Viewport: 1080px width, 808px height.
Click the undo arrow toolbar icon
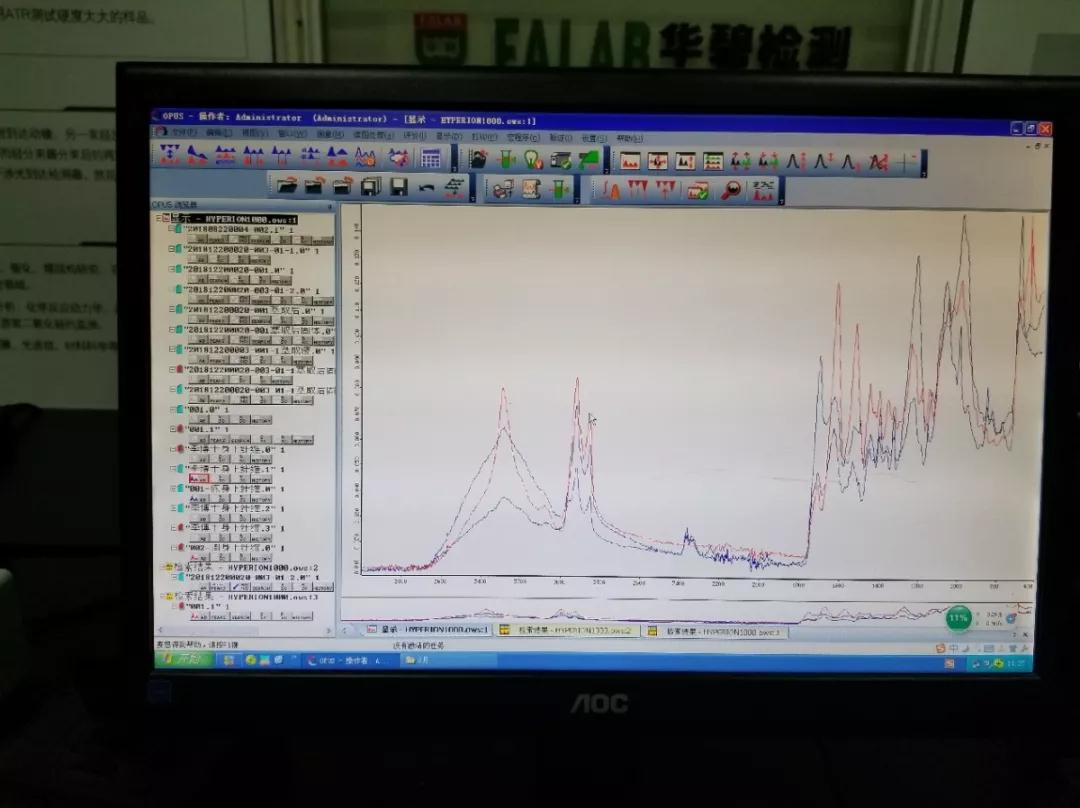pos(426,187)
